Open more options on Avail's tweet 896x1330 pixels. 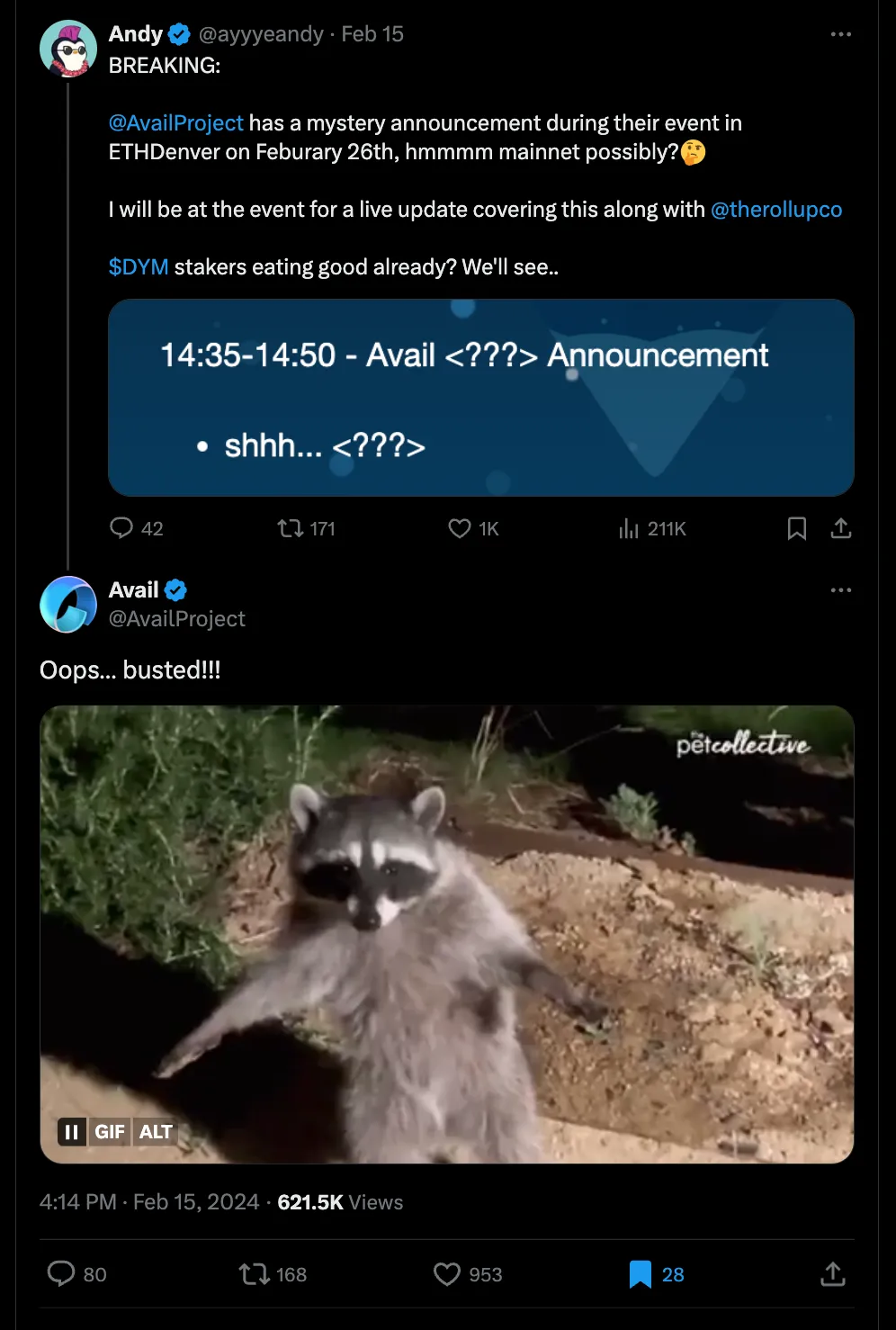click(x=841, y=590)
